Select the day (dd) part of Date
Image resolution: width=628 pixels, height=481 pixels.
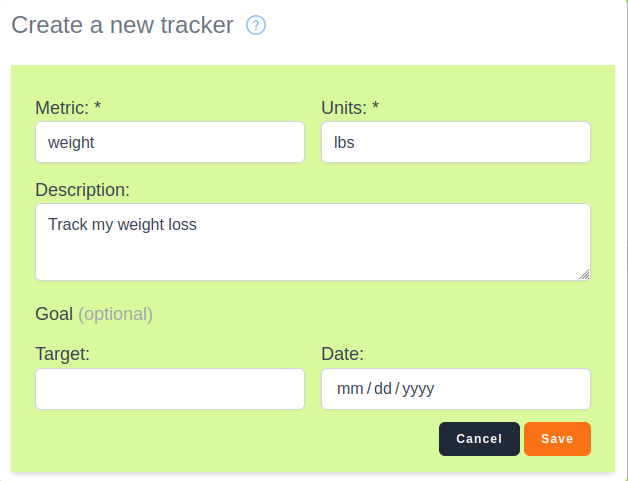(x=382, y=389)
